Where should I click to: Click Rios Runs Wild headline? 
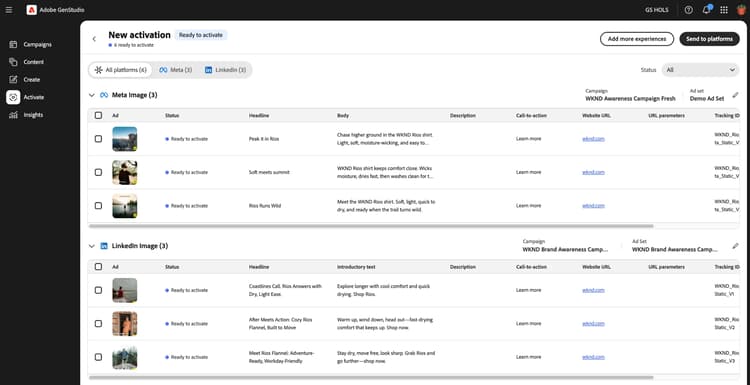265,206
